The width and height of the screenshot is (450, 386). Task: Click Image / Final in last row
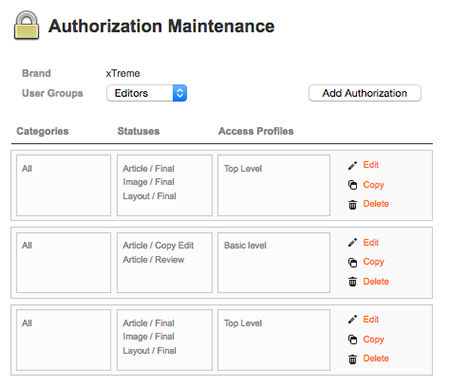pyautogui.click(x=148, y=337)
